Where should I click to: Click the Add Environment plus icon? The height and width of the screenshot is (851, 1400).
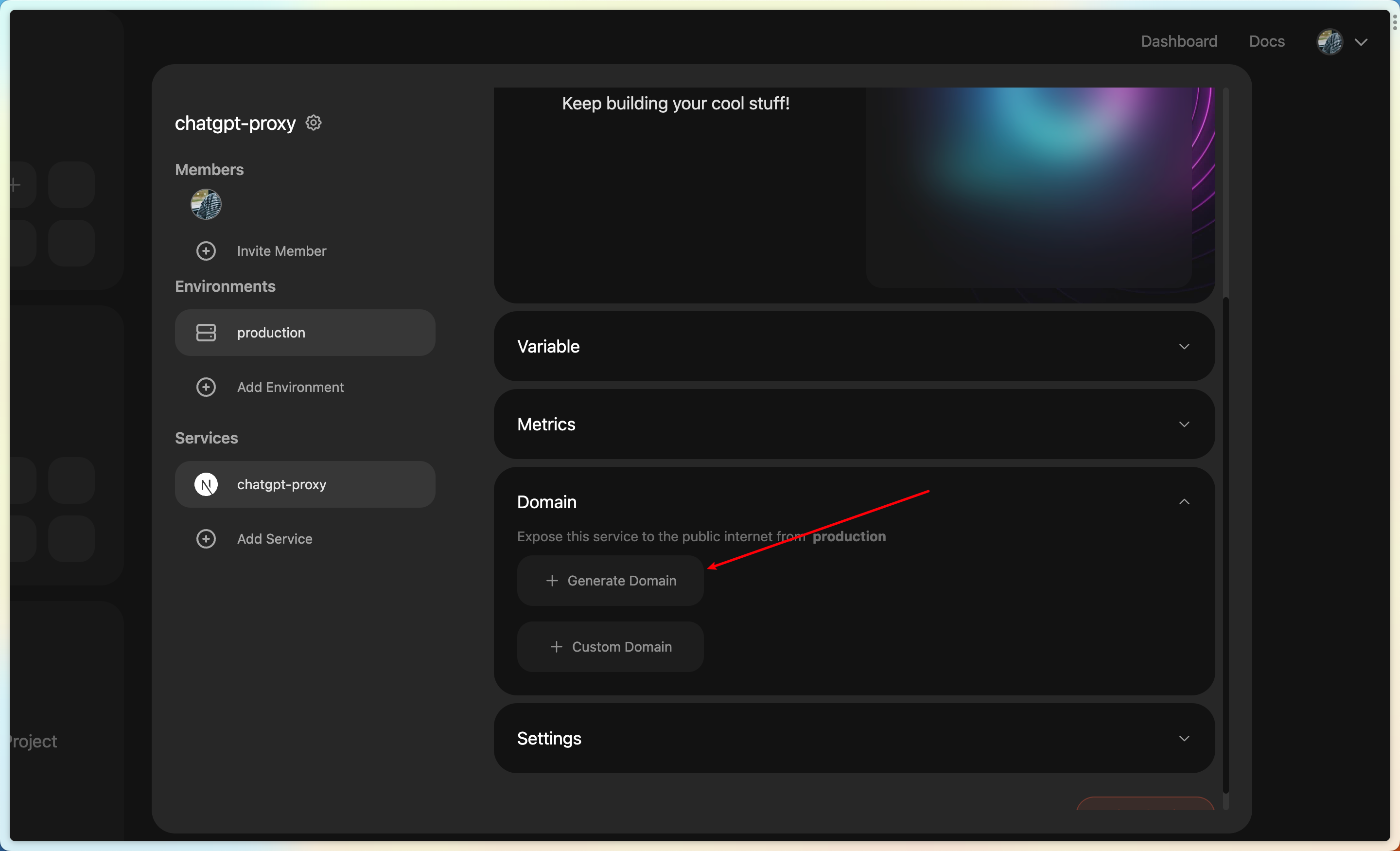tap(206, 387)
